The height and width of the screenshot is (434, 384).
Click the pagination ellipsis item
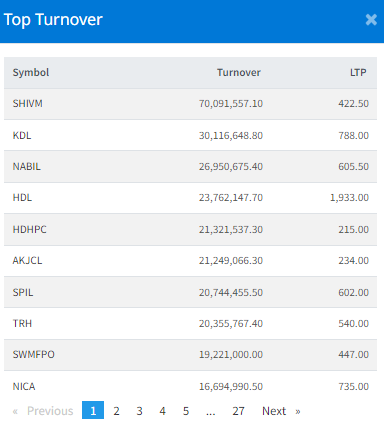tap(211, 411)
